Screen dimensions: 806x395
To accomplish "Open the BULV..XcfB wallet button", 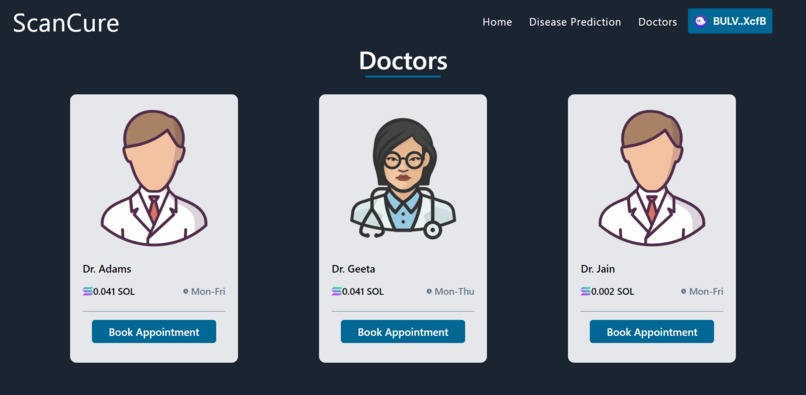I will pyautogui.click(x=730, y=21).
